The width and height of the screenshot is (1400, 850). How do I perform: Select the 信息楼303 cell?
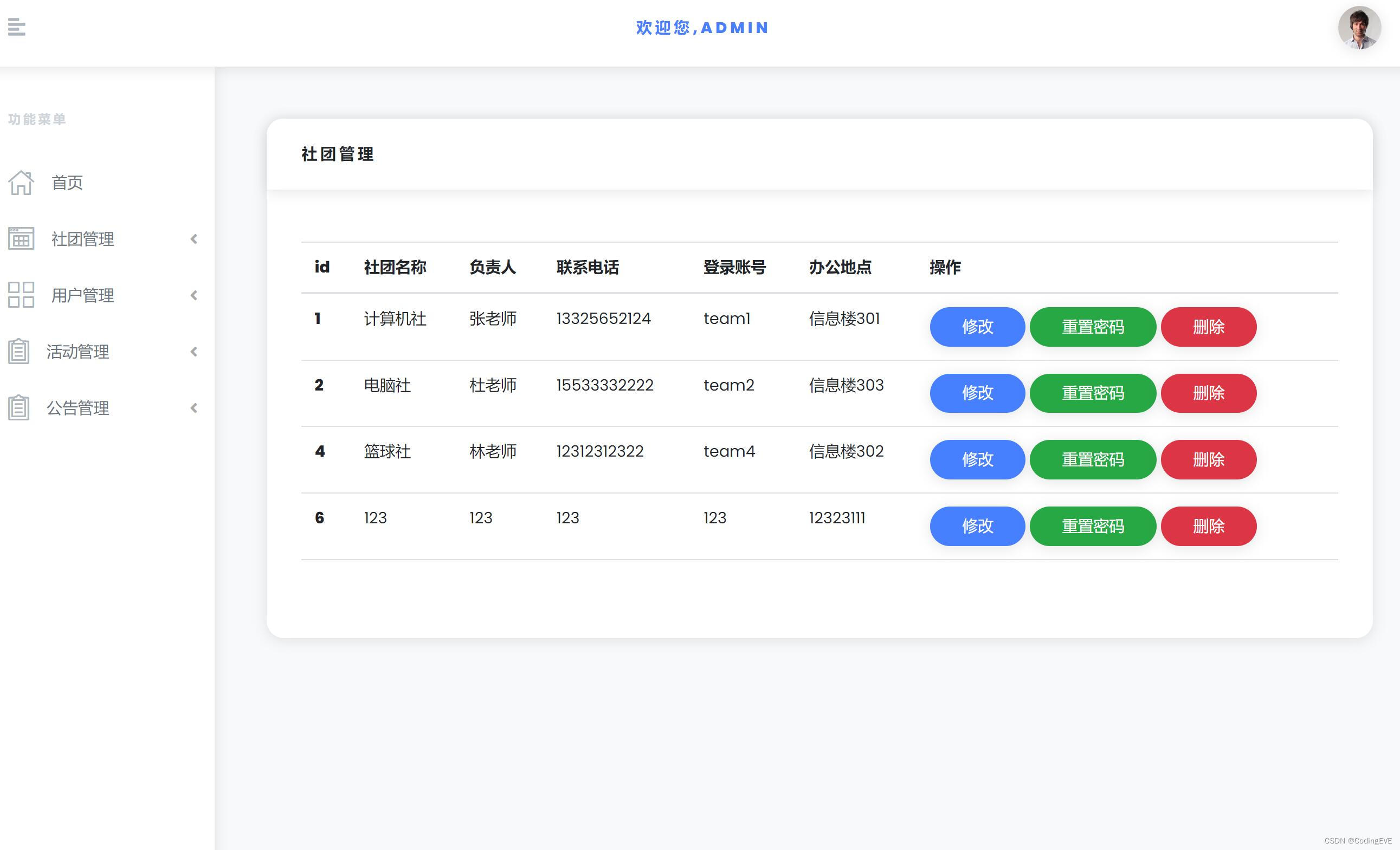[847, 385]
